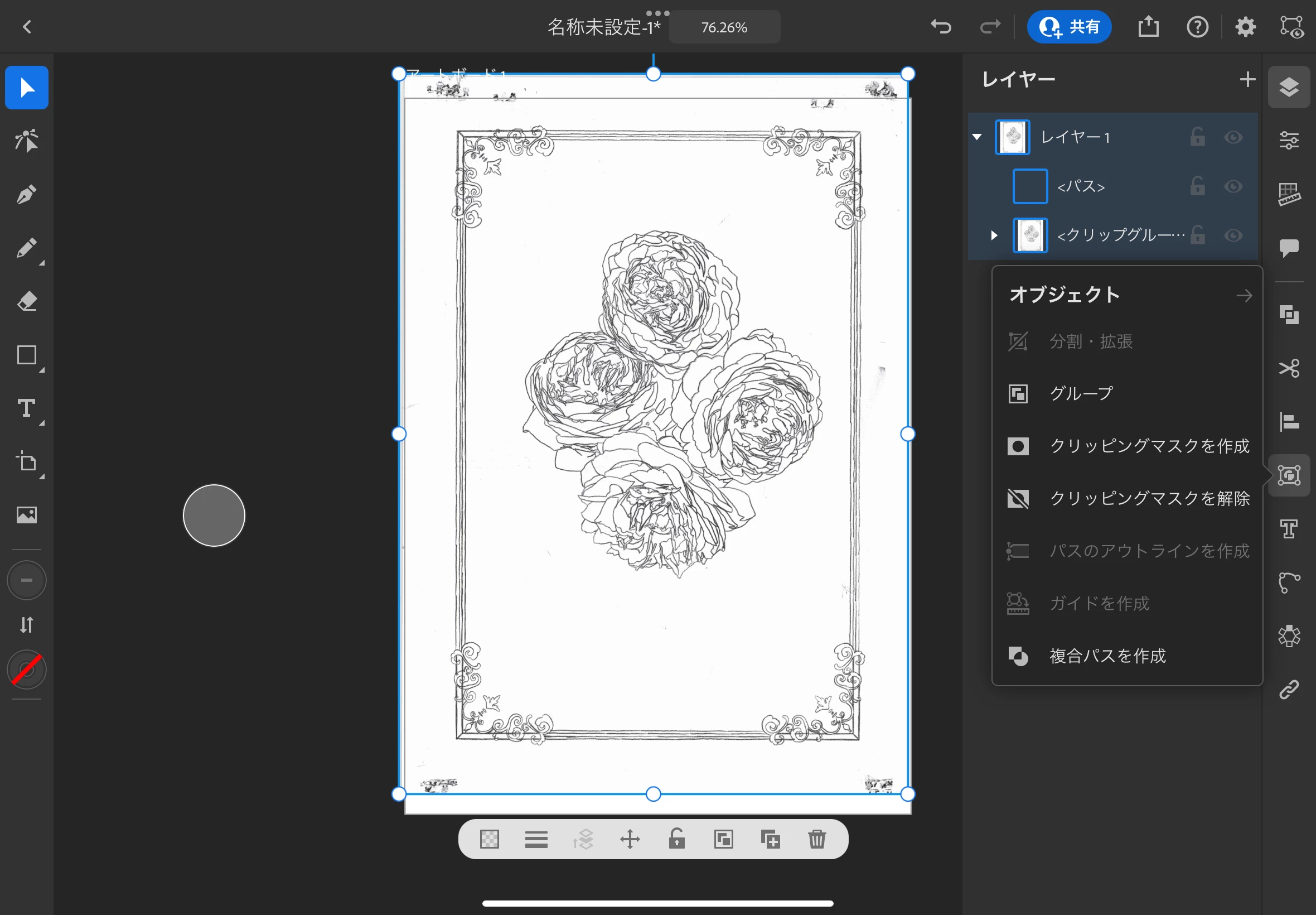Toggle visibility of the <パス> item

1233,186
